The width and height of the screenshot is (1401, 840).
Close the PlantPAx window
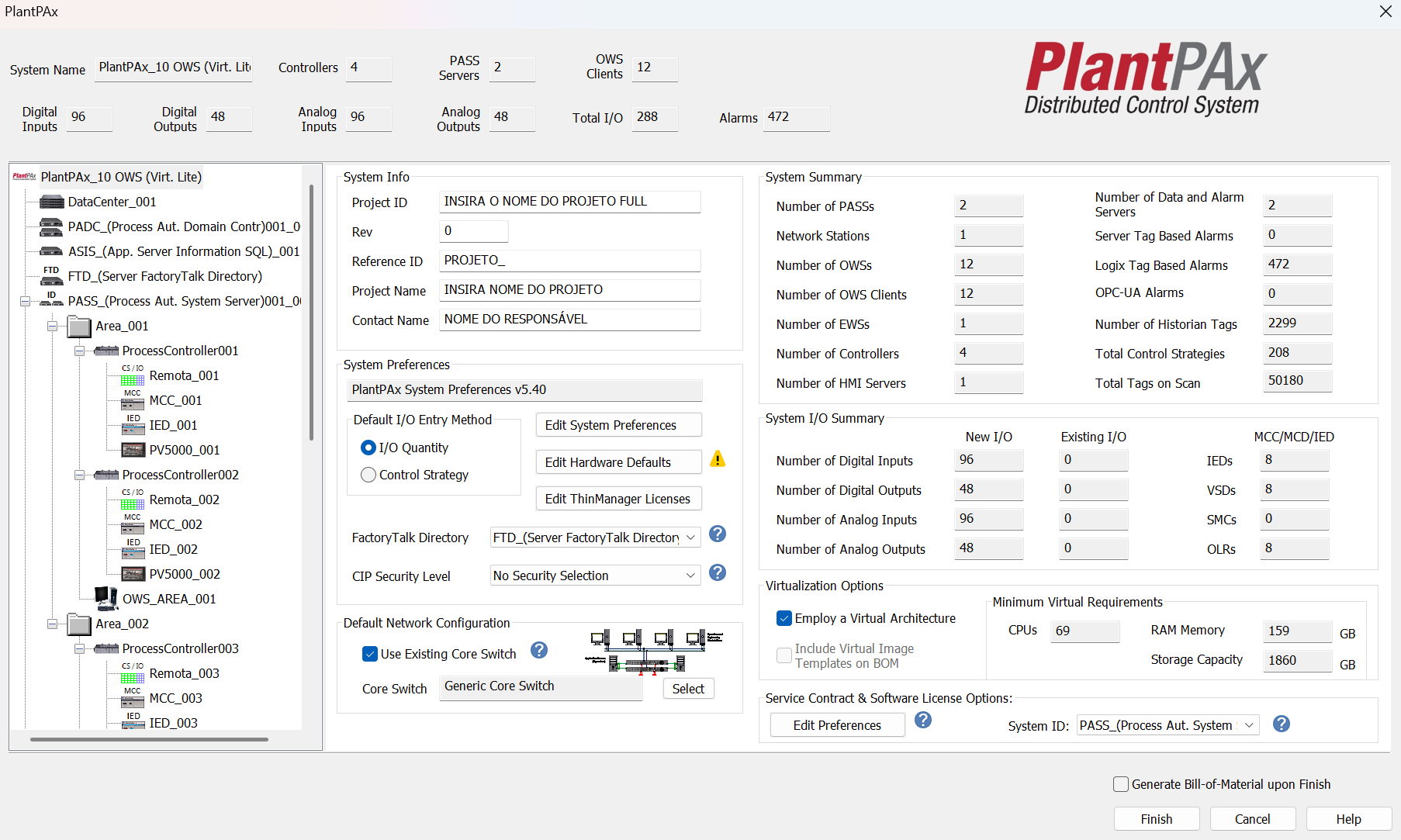tap(1385, 12)
